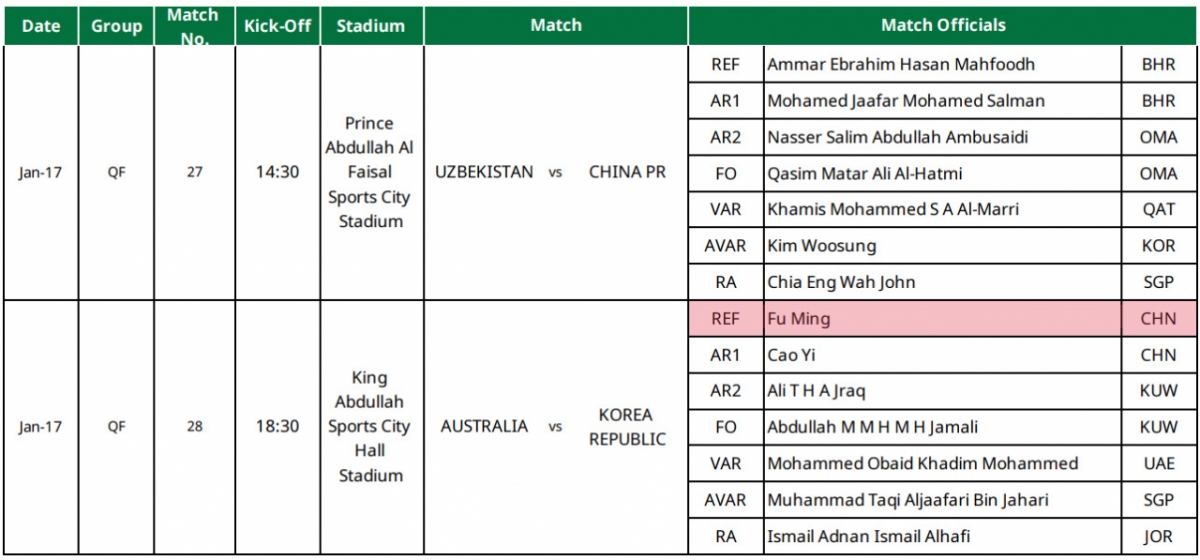Select match number 28 cell
Viewport: 1200px width, 560px height.
click(x=194, y=426)
